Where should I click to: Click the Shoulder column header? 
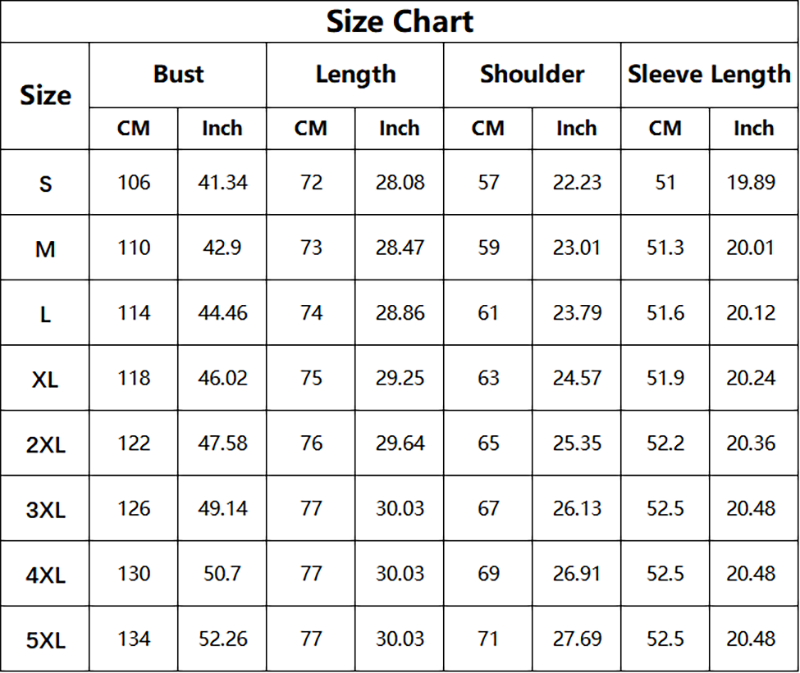click(x=532, y=74)
